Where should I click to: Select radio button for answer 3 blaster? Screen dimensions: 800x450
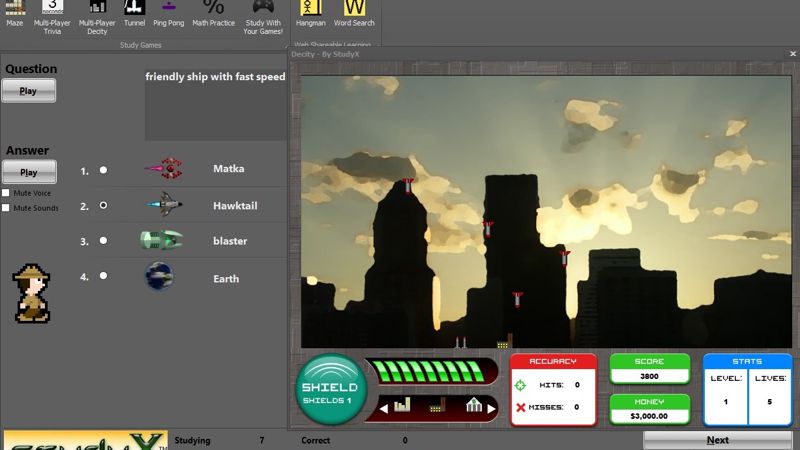103,240
